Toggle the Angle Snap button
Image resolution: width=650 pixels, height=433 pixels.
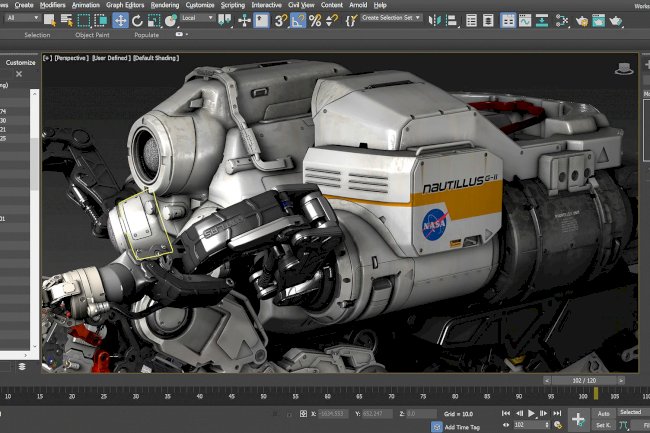point(298,20)
